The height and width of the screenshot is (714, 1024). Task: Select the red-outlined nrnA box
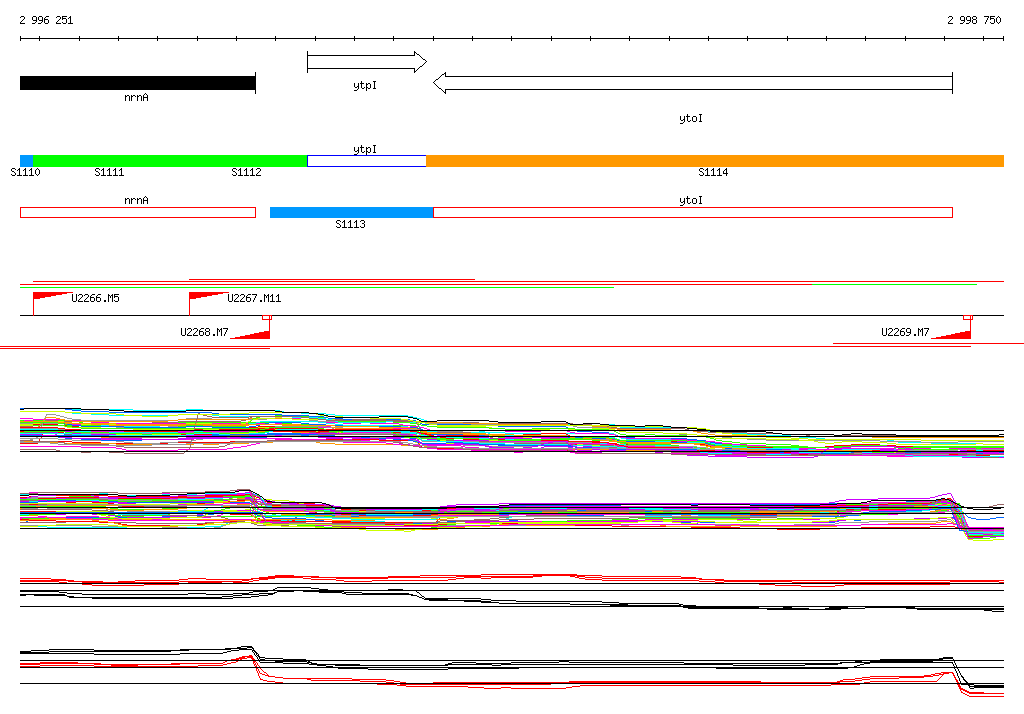[x=138, y=212]
